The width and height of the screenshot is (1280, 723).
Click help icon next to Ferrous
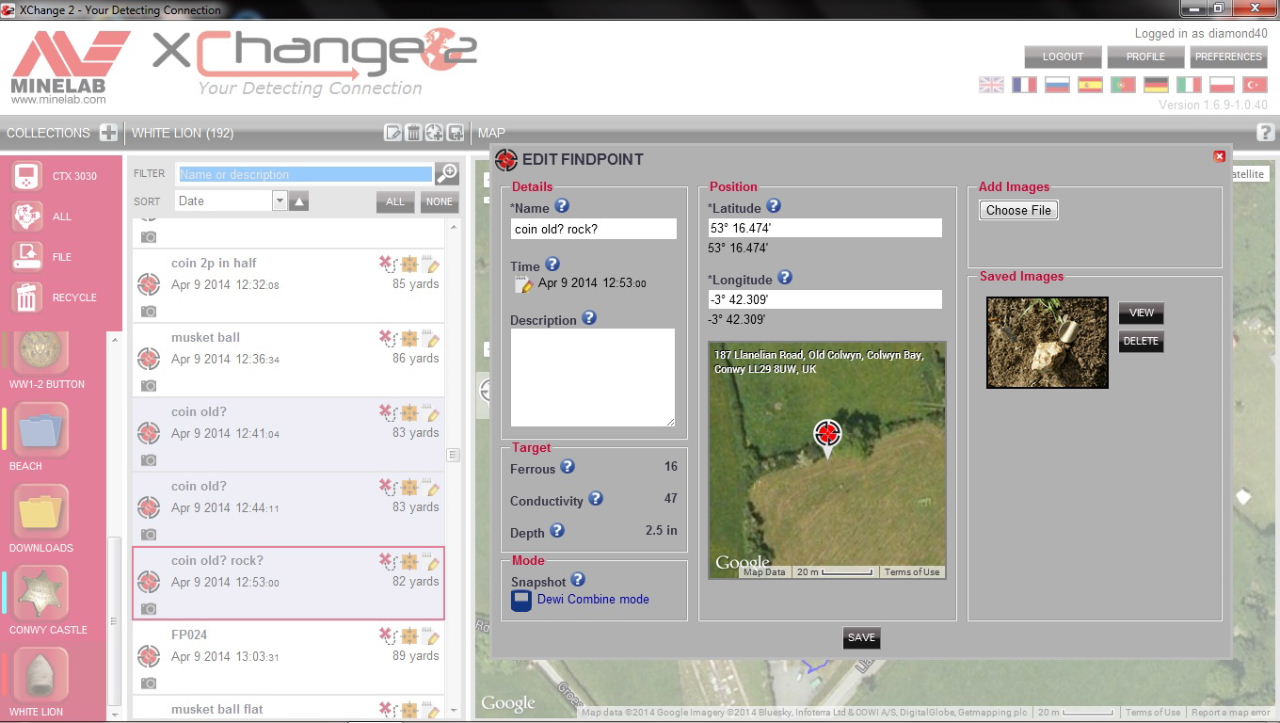(567, 467)
